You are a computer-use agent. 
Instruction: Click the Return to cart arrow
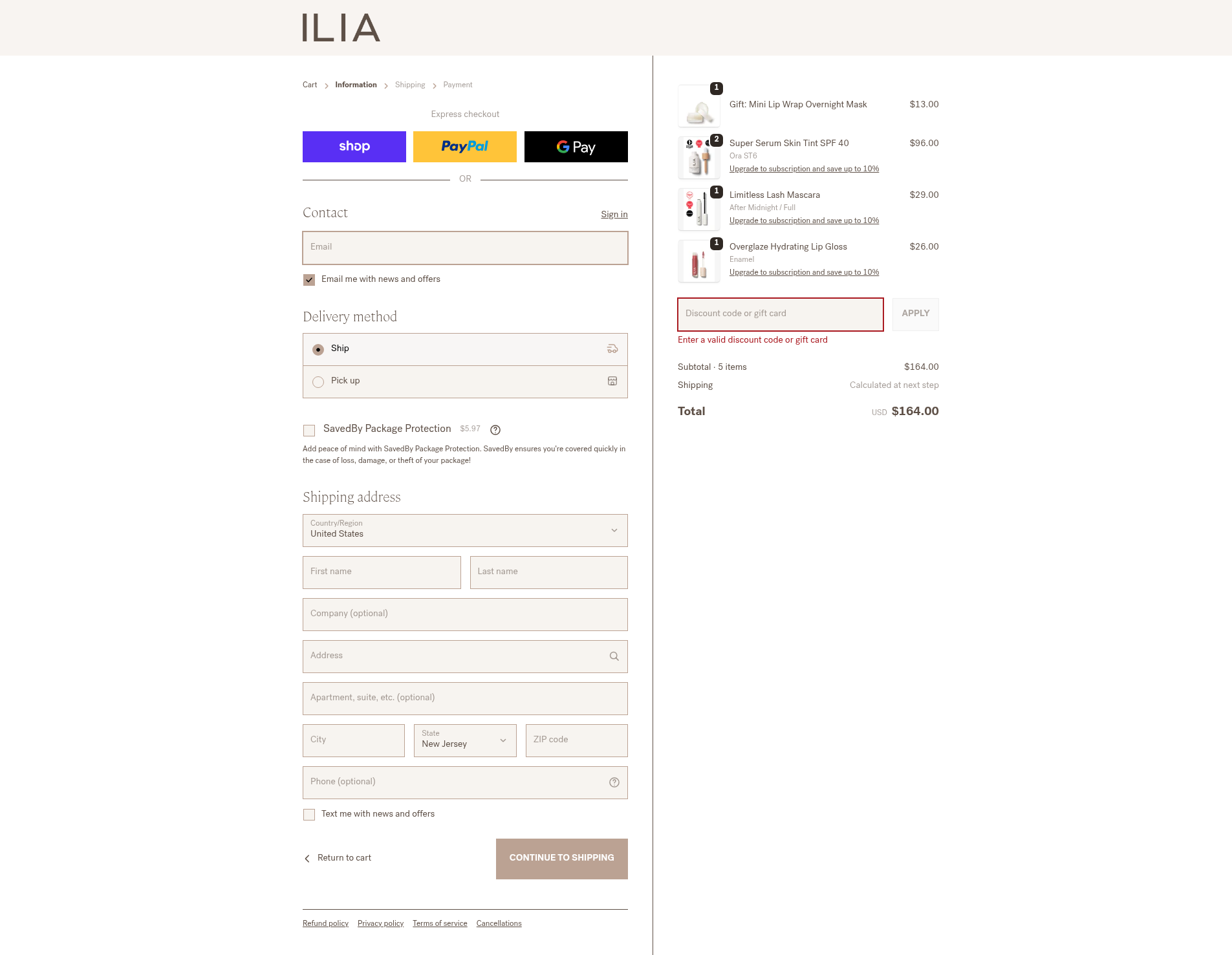pos(307,859)
